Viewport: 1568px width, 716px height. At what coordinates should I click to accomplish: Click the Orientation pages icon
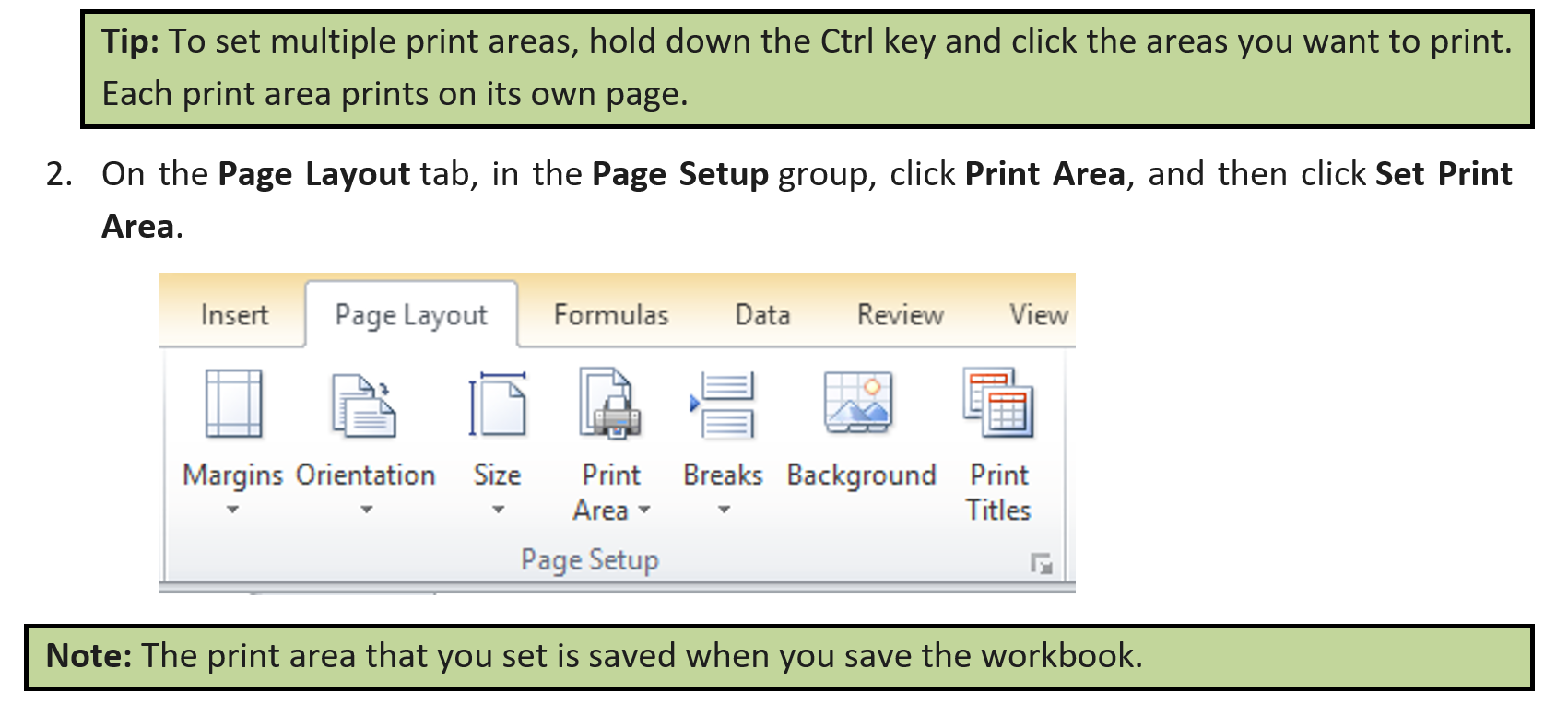point(364,405)
